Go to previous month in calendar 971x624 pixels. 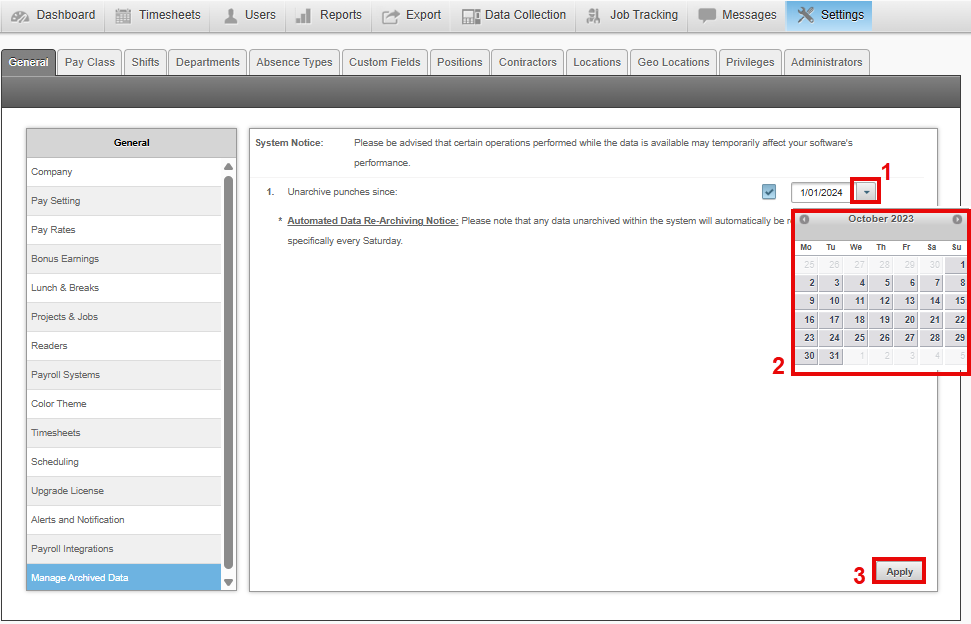click(x=805, y=219)
